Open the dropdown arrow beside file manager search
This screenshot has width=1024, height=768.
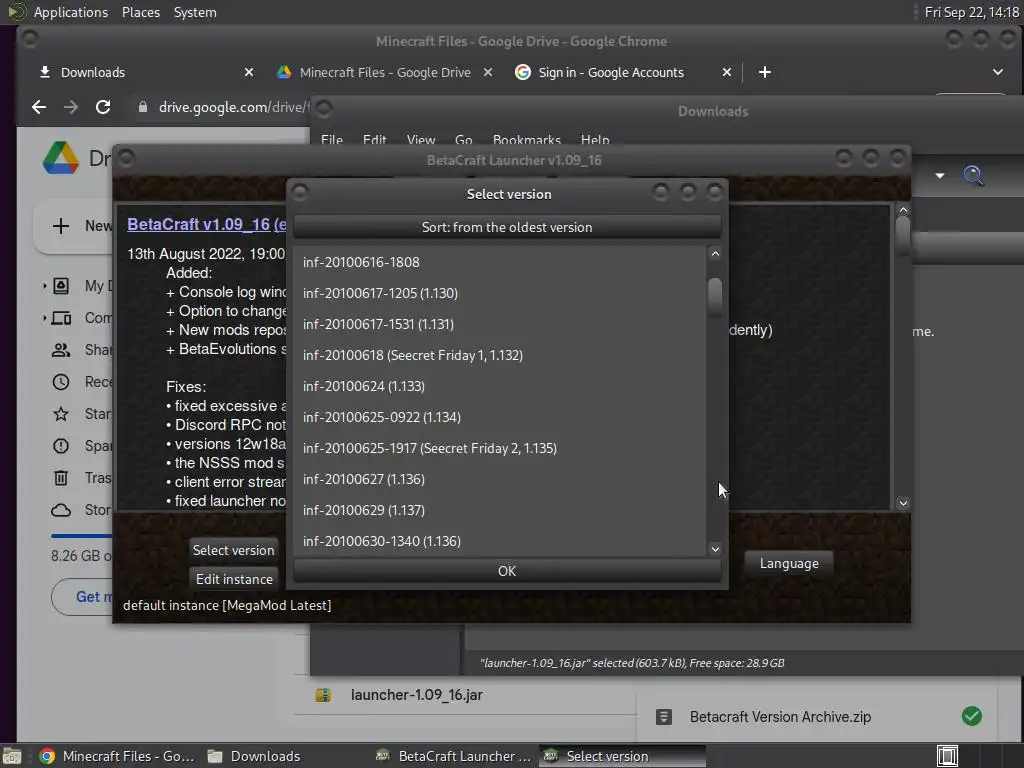940,176
